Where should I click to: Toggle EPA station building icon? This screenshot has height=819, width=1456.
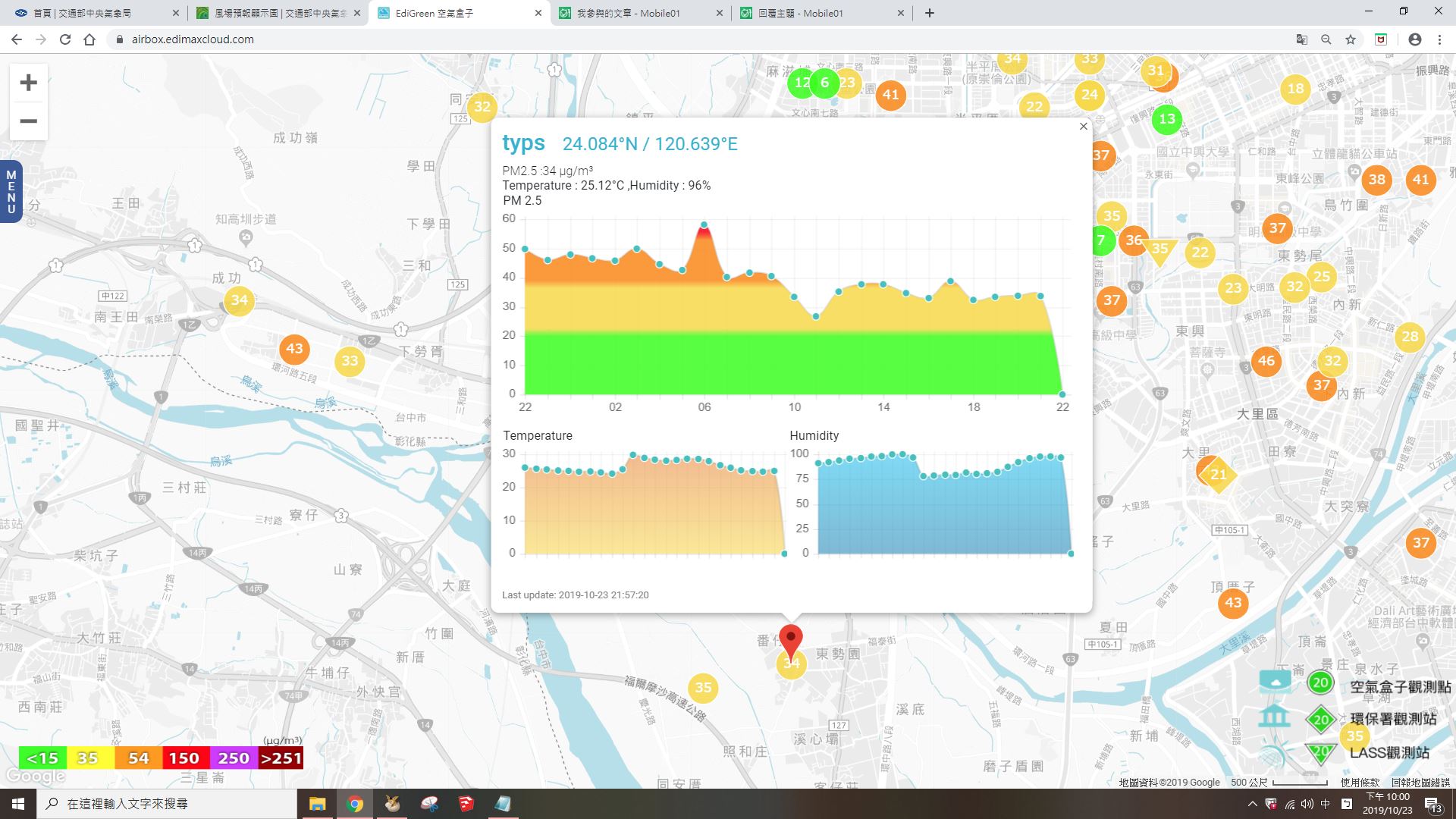tap(1274, 715)
